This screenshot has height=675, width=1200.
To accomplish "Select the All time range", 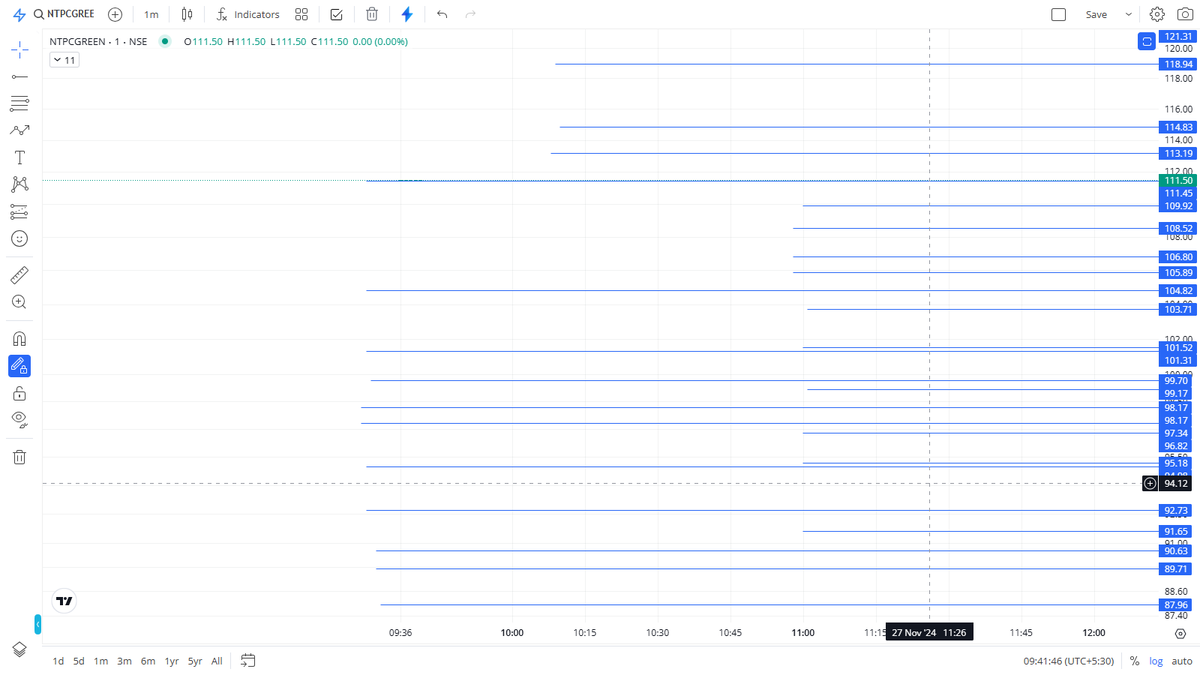I will [217, 661].
